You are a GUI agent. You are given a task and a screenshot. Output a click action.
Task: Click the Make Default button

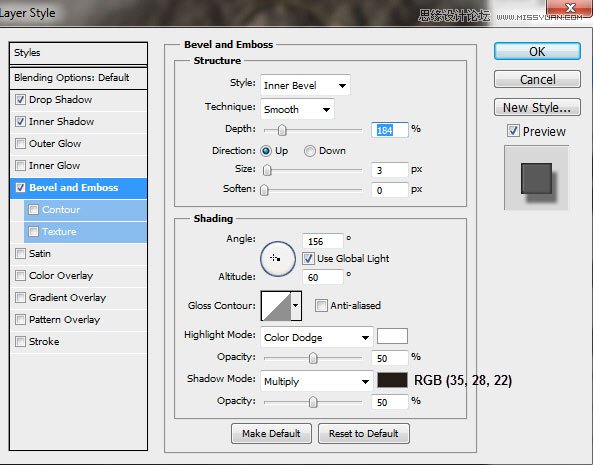[x=271, y=434]
